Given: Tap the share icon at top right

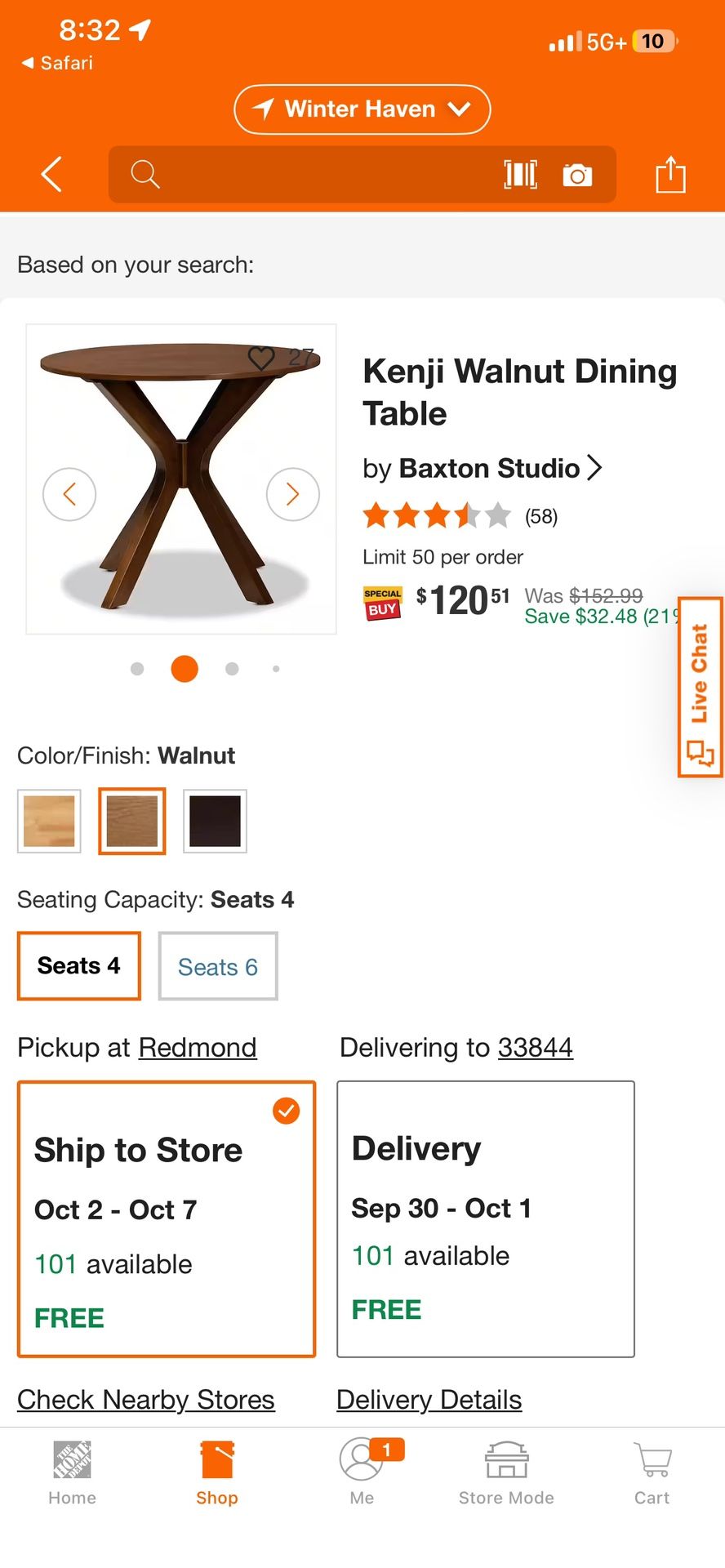Looking at the screenshot, I should [x=670, y=174].
